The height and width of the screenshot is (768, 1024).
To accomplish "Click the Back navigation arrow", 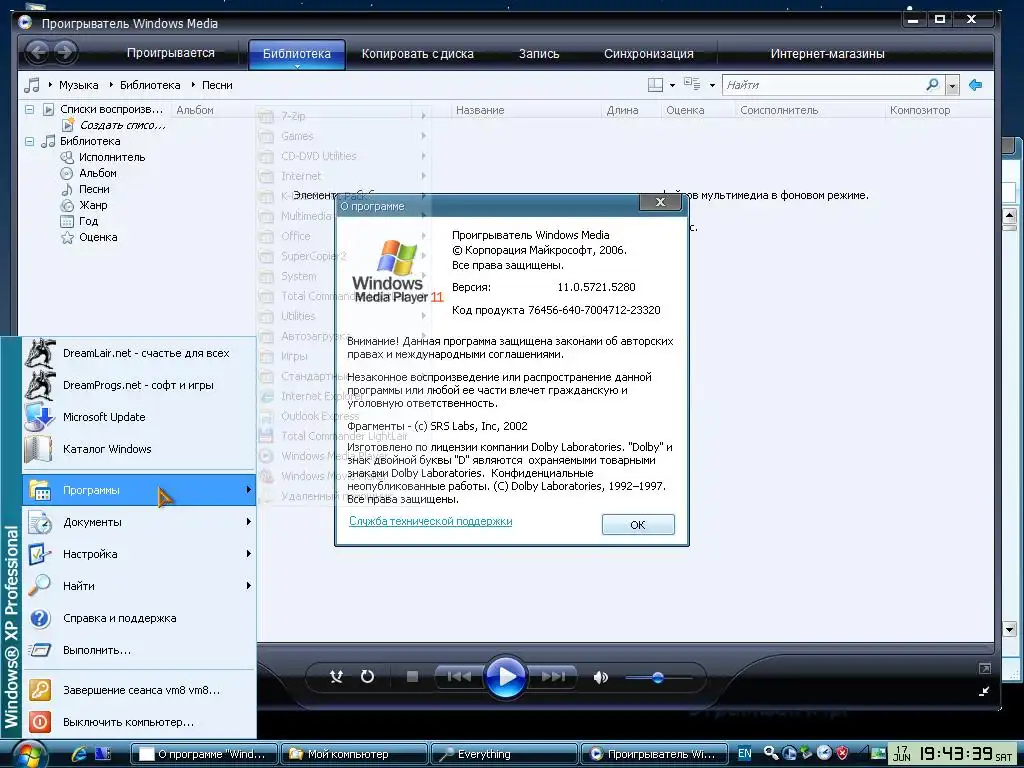I will pos(38,52).
